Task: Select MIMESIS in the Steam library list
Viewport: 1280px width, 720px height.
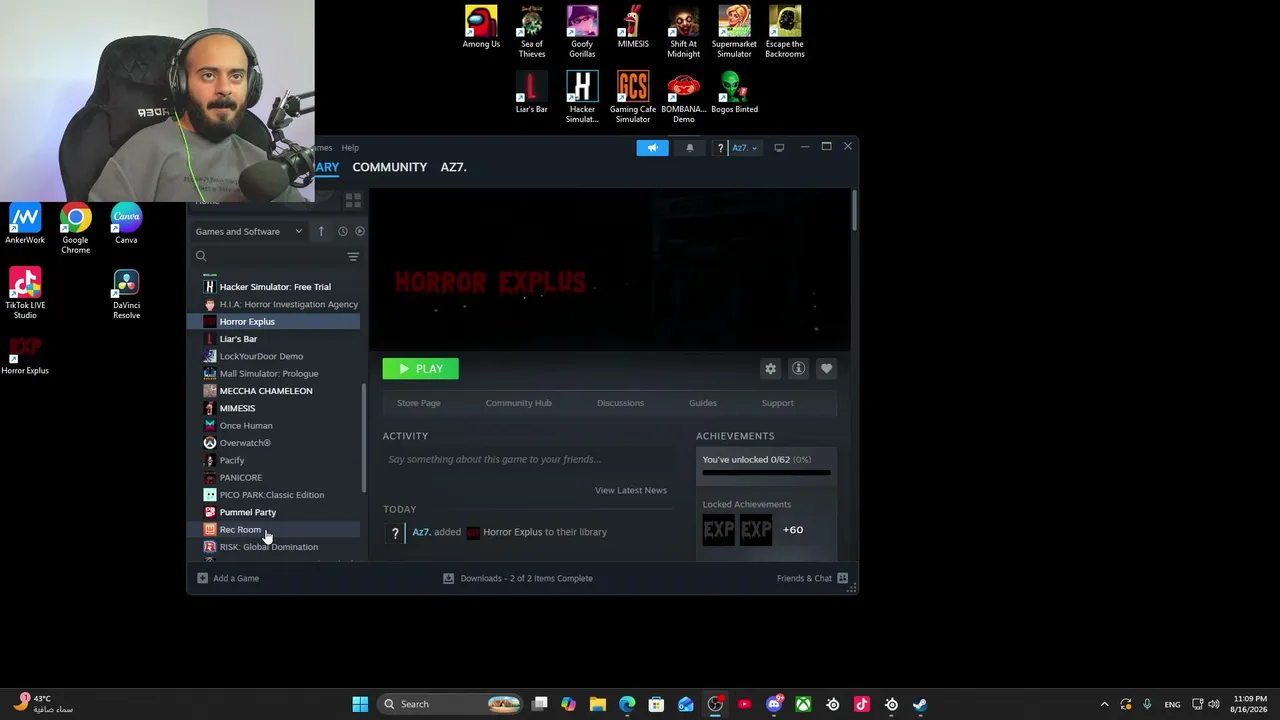Action: point(273,408)
